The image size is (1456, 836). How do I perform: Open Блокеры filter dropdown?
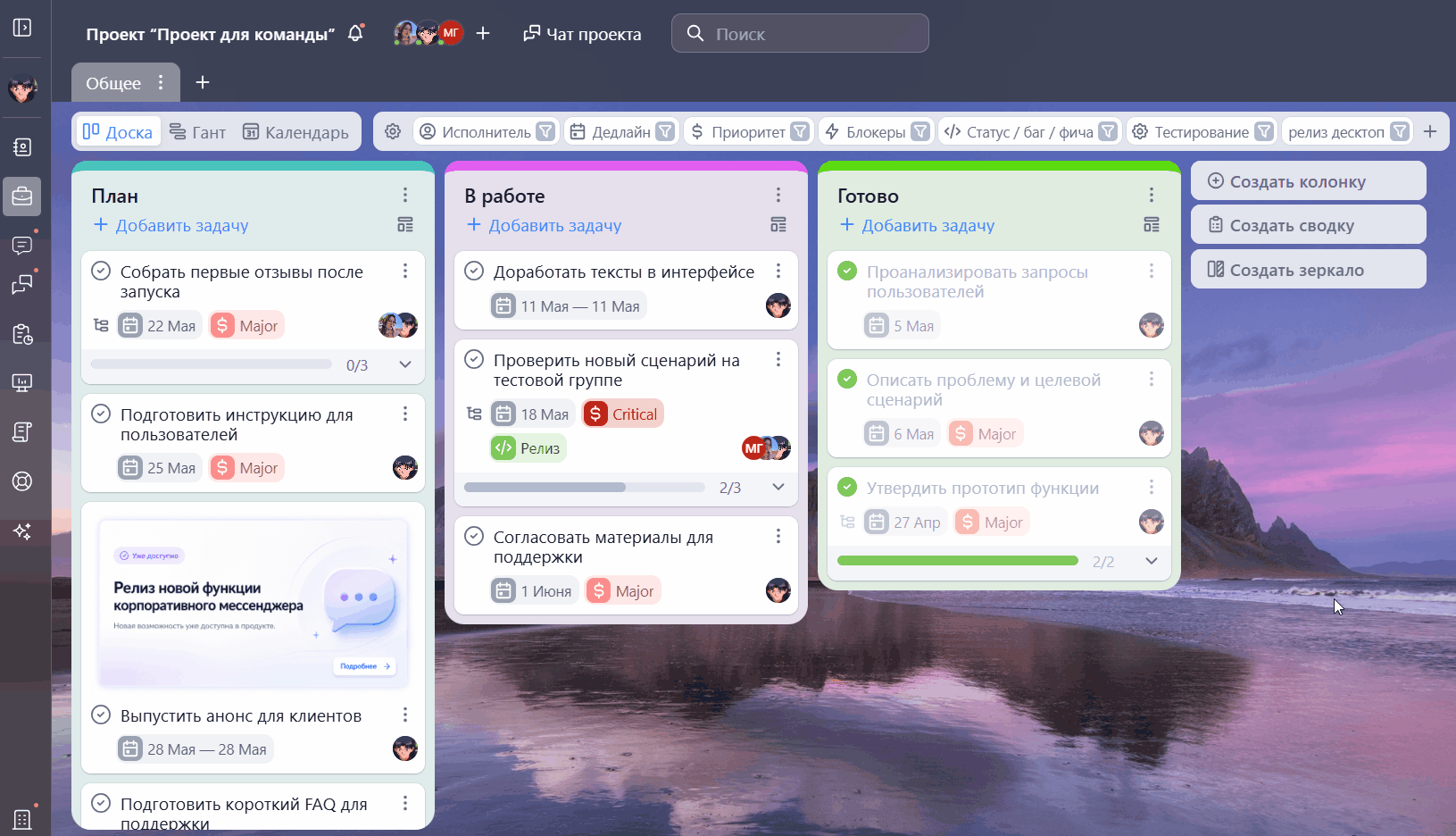click(x=920, y=131)
